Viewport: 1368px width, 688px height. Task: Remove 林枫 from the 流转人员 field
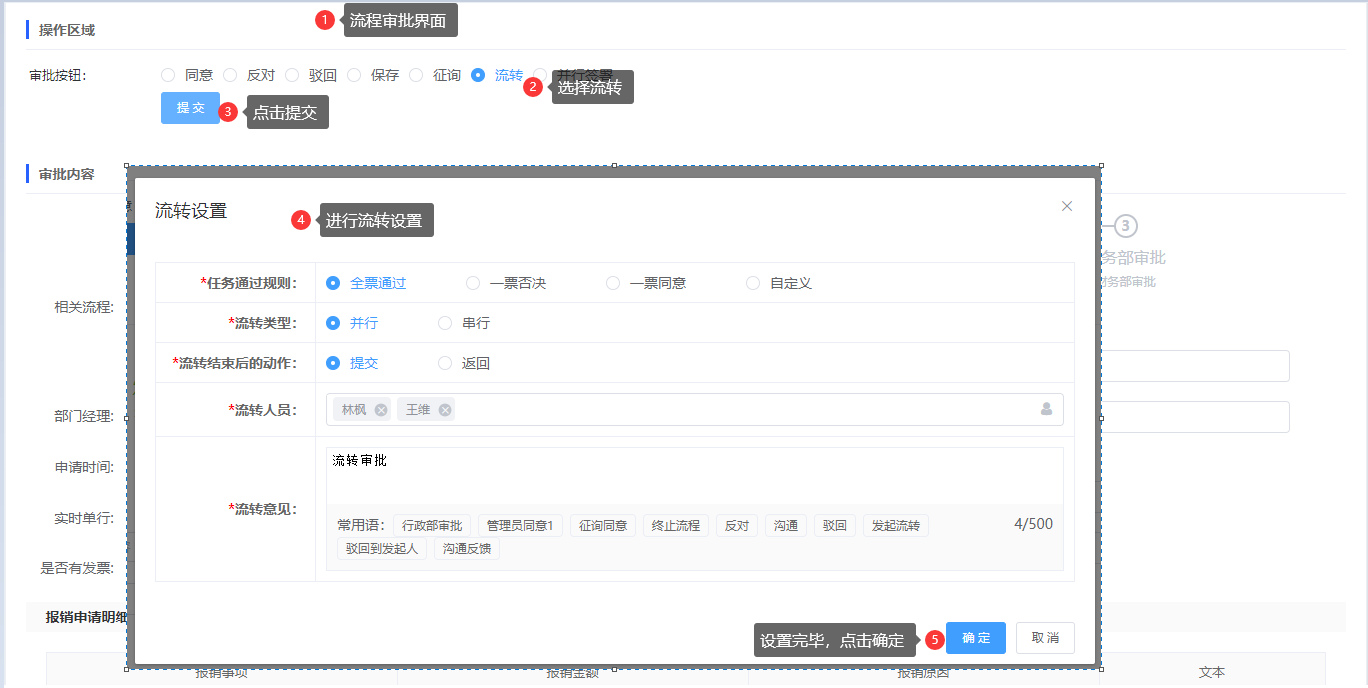(x=381, y=410)
